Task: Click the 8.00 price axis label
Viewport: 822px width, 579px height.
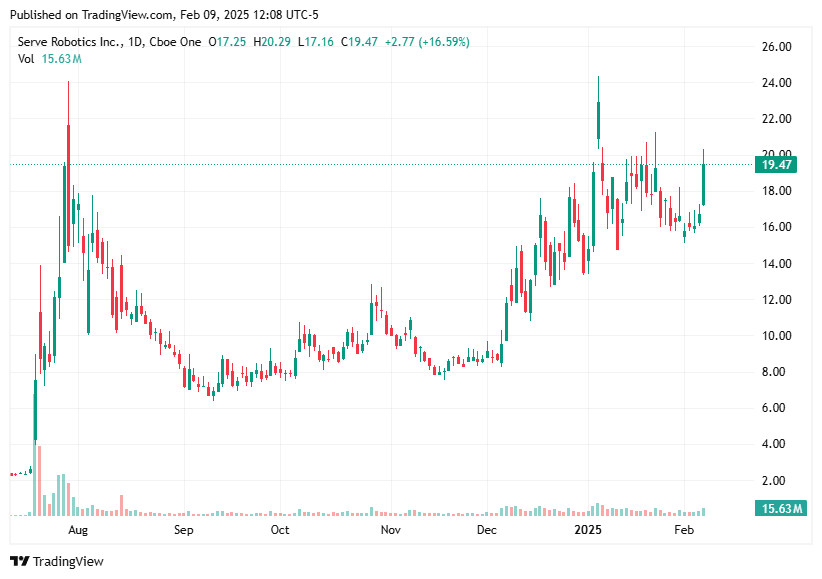Action: click(773, 372)
